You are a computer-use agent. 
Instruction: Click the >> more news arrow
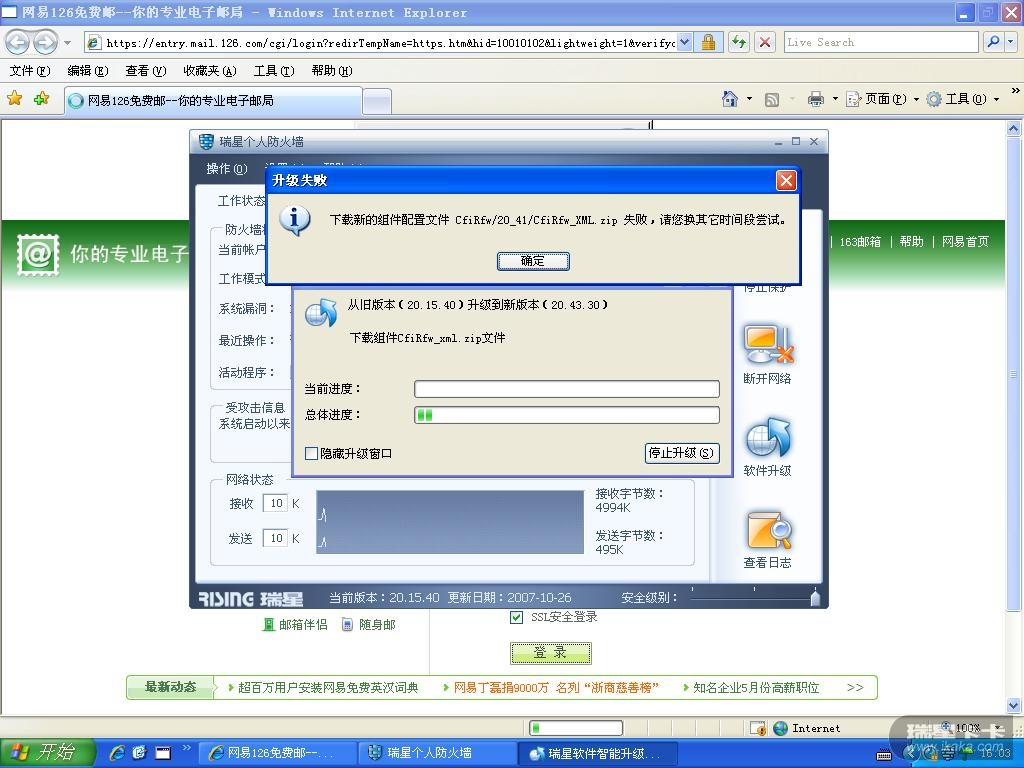click(x=855, y=688)
